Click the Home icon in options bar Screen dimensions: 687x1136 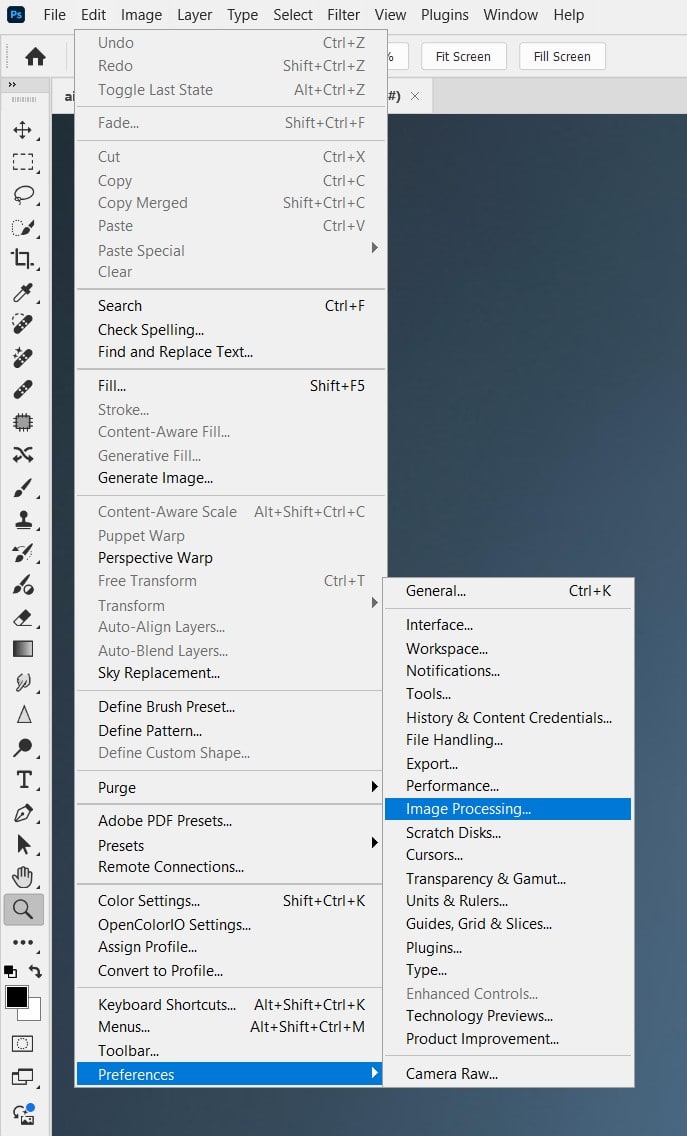(x=35, y=57)
